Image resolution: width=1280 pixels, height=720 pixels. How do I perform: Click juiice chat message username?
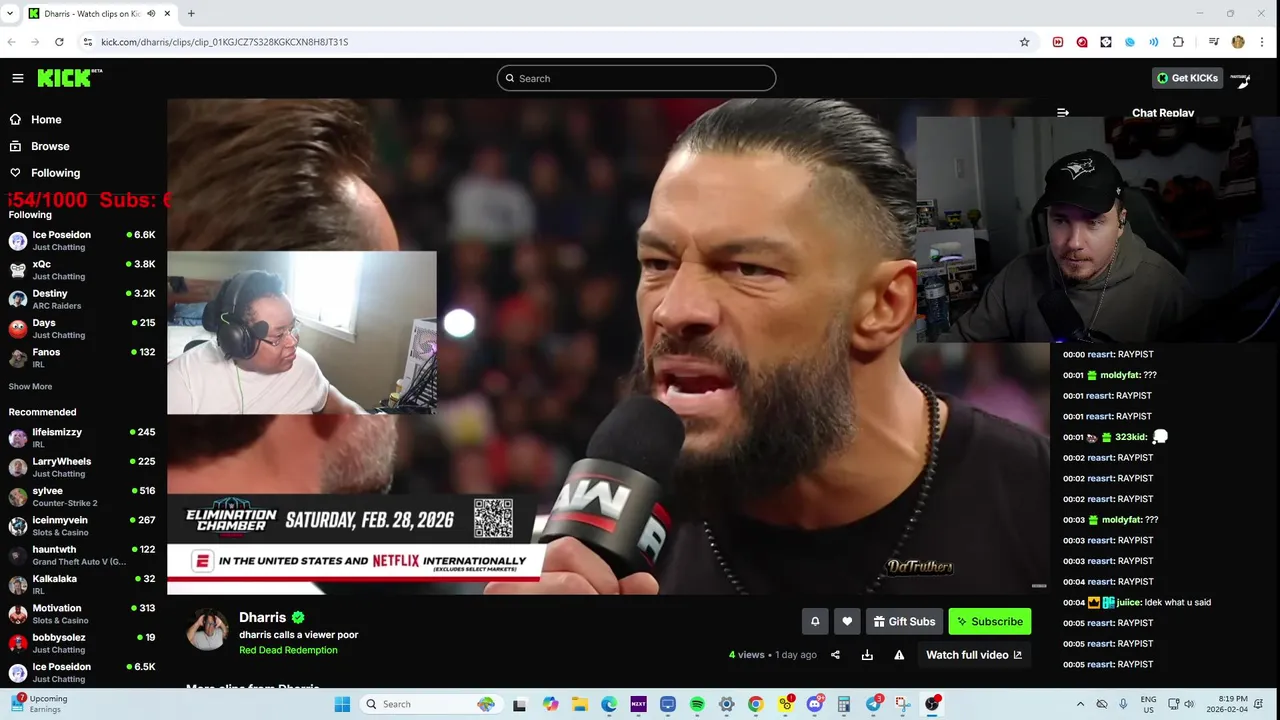(1128, 602)
